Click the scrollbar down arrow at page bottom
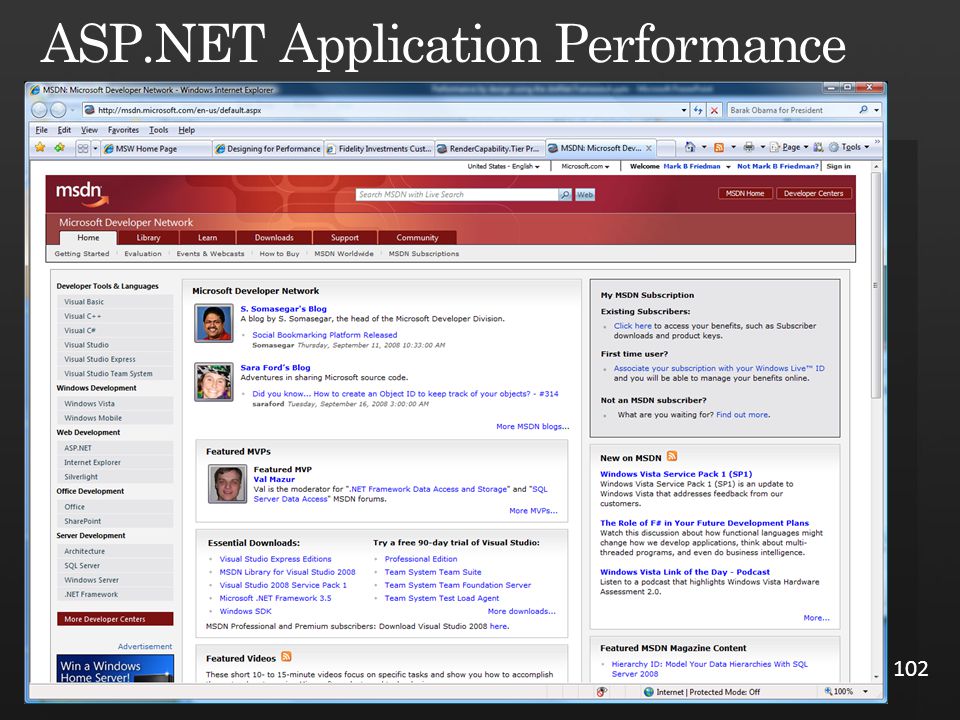960x720 pixels. (876, 677)
